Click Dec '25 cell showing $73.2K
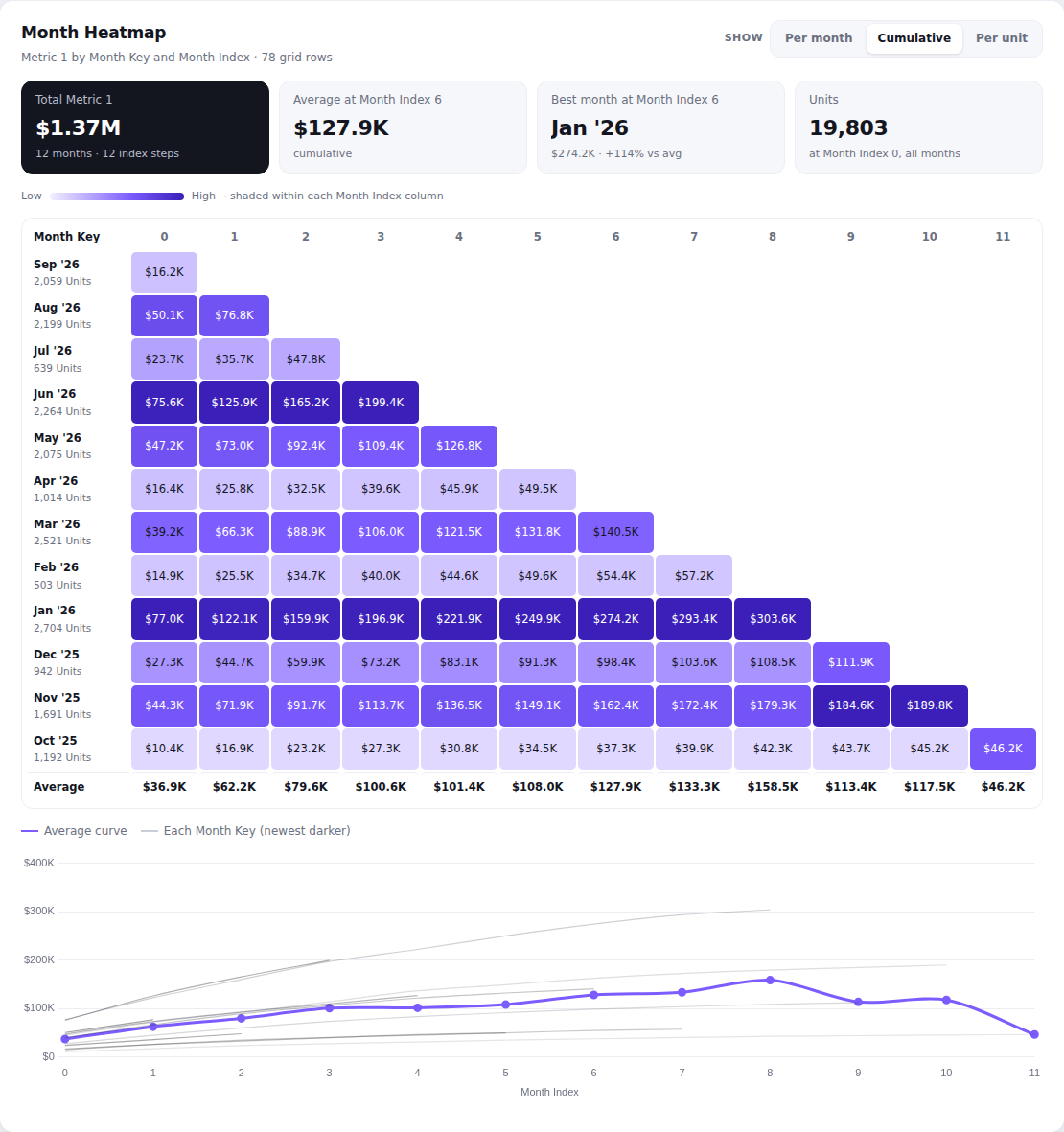The height and width of the screenshot is (1132, 1064). [381, 662]
